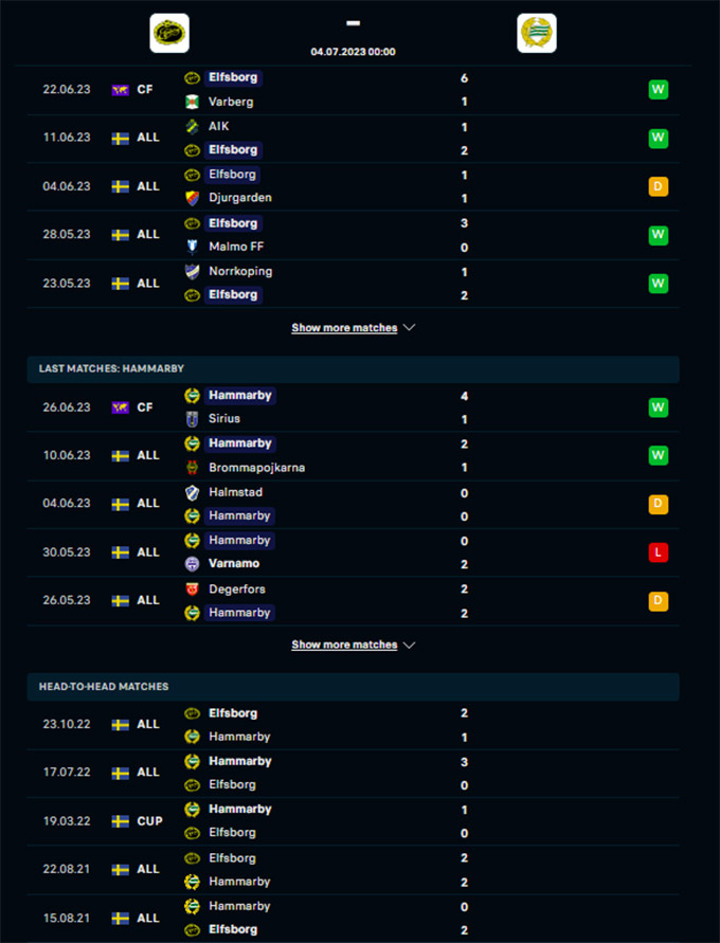Click the Varberg club crest icon

pos(192,102)
